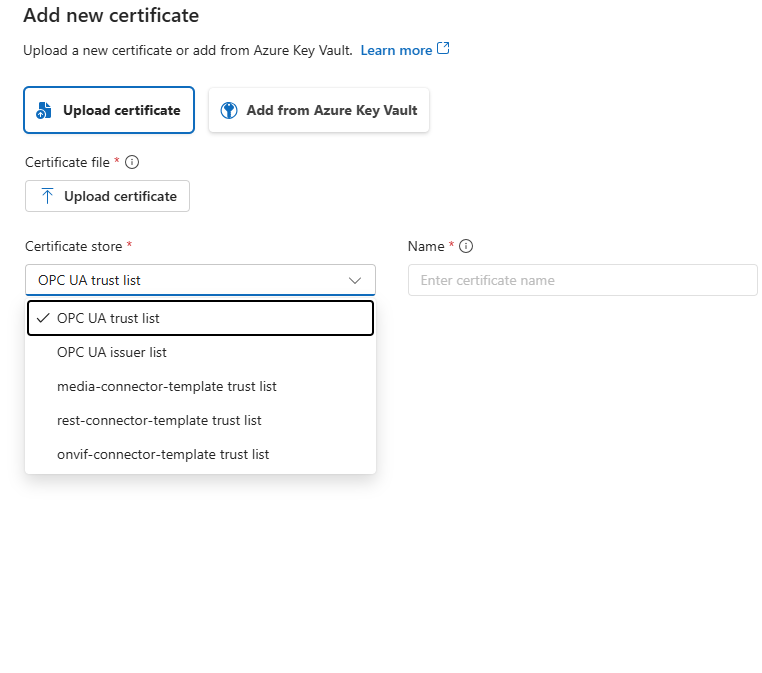Click Upload certificate file button
This screenshot has height=673, width=762.
[107, 196]
